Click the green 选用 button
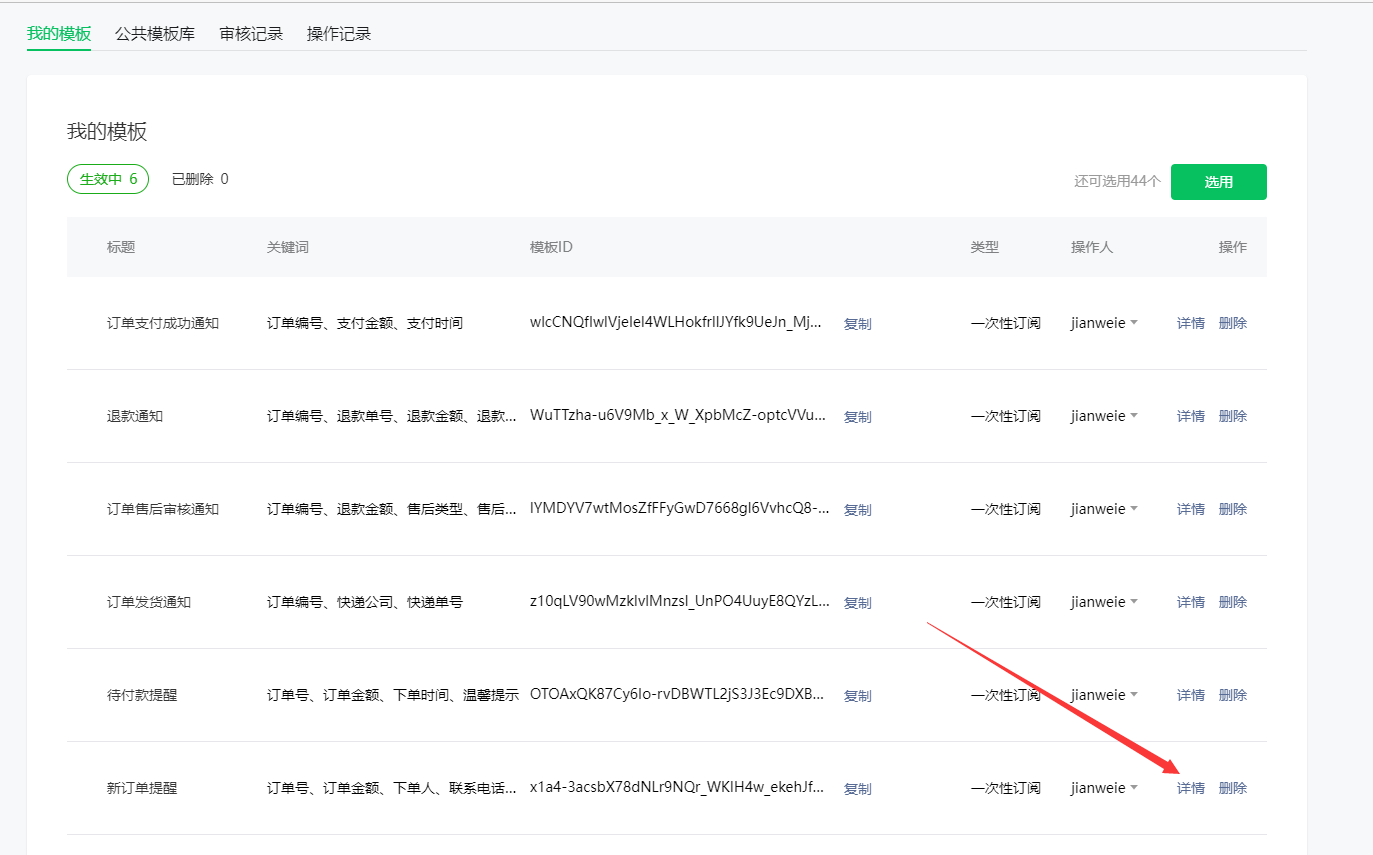The width and height of the screenshot is (1373, 855). coord(1218,182)
